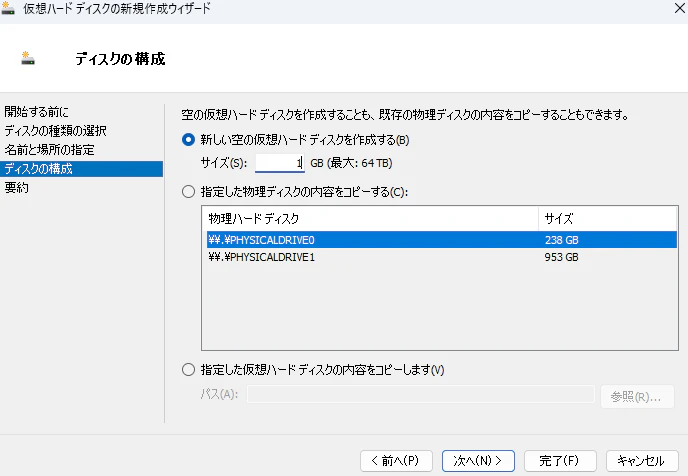688x476 pixels.
Task: Select 新しい空の仮想ハード ディスクを作成する radio button
Action: (188, 140)
